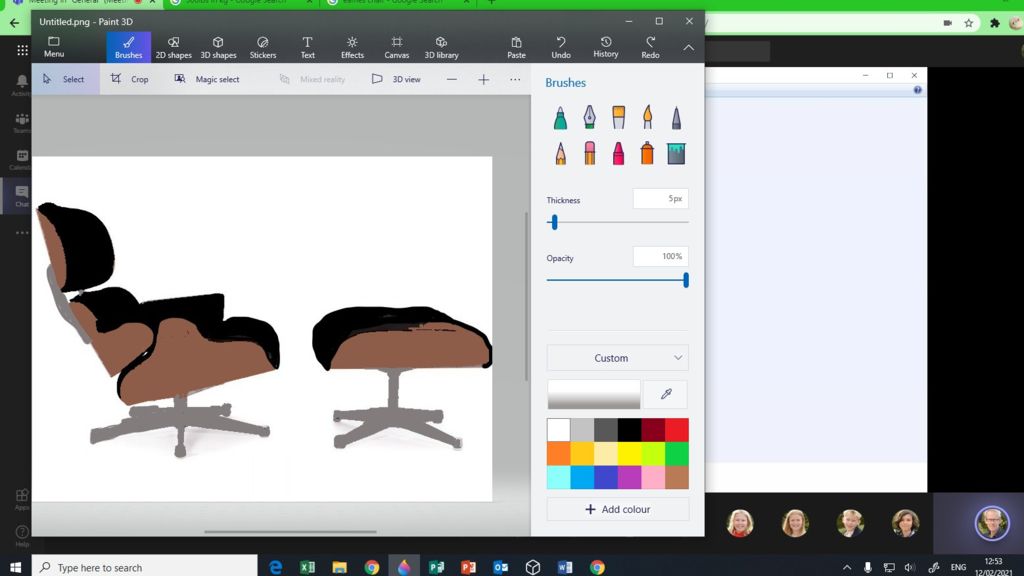Click the Opacity slider handle
The width and height of the screenshot is (1024, 576).
[686, 280]
